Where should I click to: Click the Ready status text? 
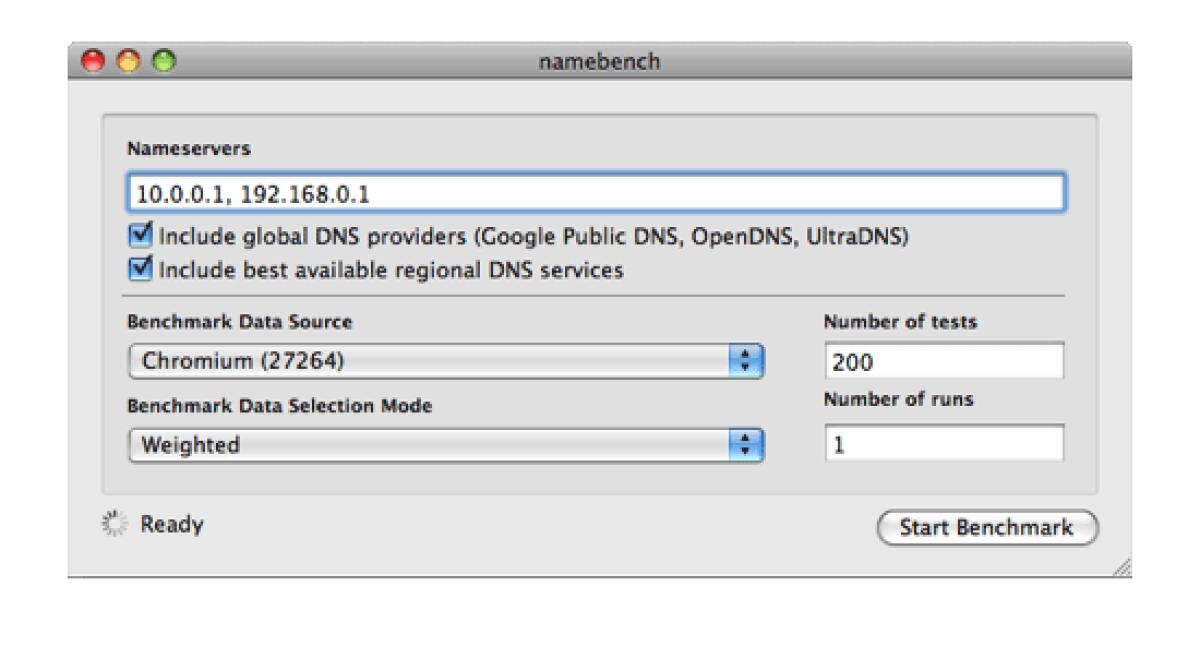click(172, 524)
